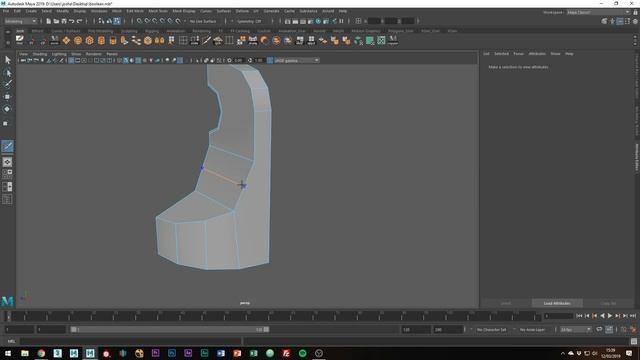640x360 pixels.
Task: Click the Load Attributes button
Action: pyautogui.click(x=557, y=303)
